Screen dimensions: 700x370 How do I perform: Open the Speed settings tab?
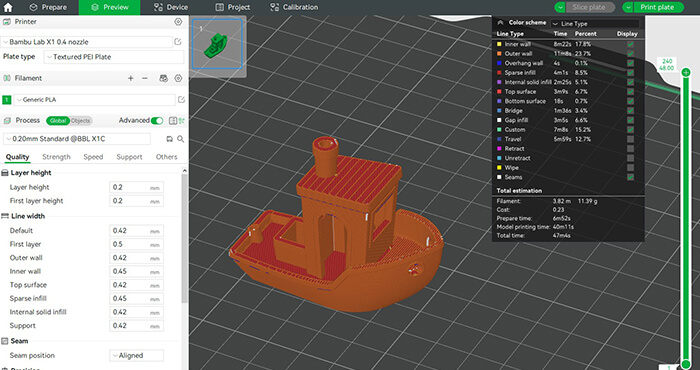93,157
